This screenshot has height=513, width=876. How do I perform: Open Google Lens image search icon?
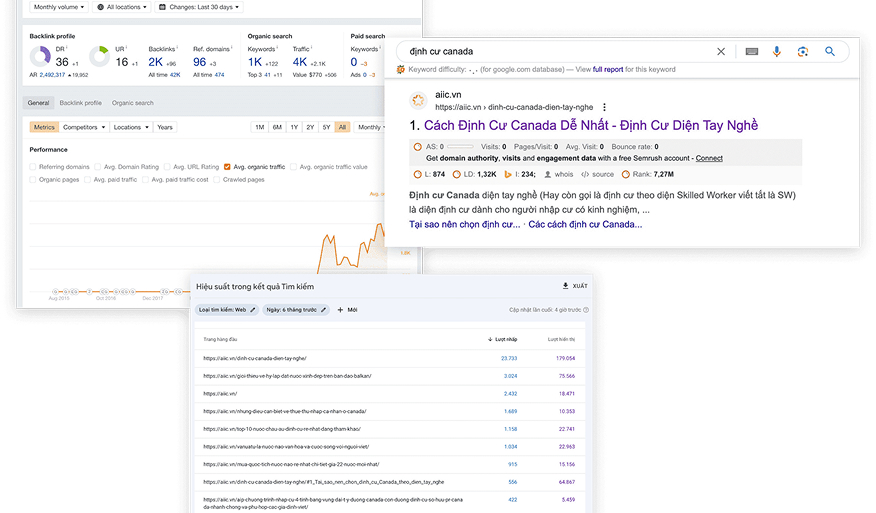point(803,51)
